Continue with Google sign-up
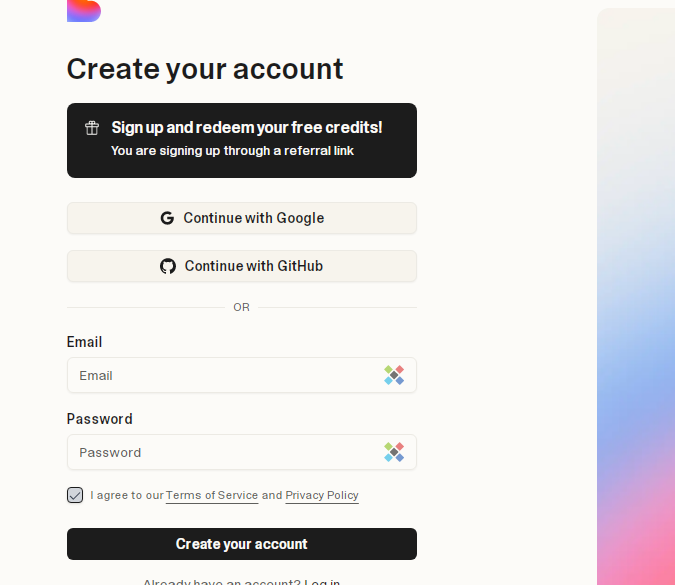The width and height of the screenshot is (675, 585). pyautogui.click(x=242, y=218)
